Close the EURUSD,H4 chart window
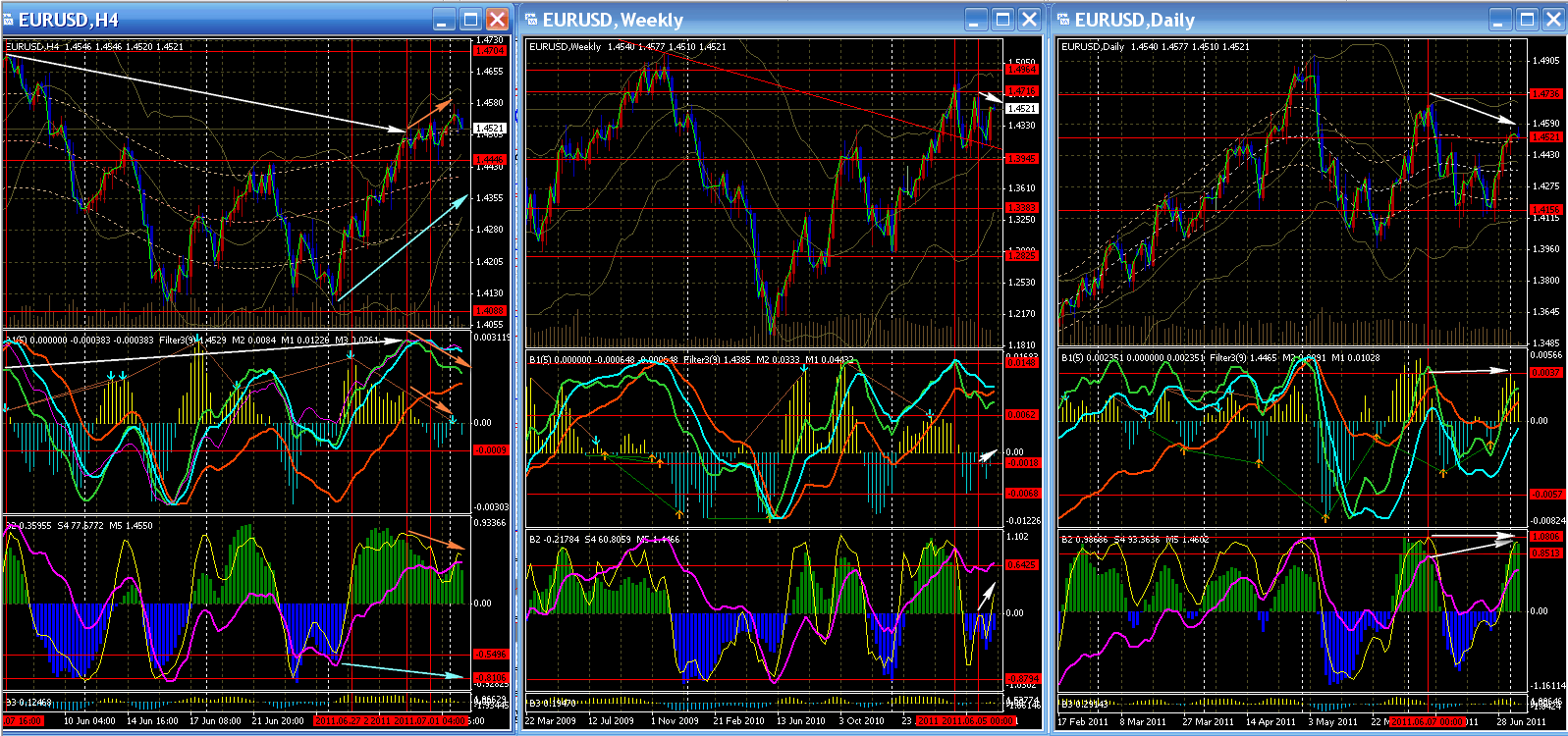The image size is (1568, 736). [x=498, y=20]
